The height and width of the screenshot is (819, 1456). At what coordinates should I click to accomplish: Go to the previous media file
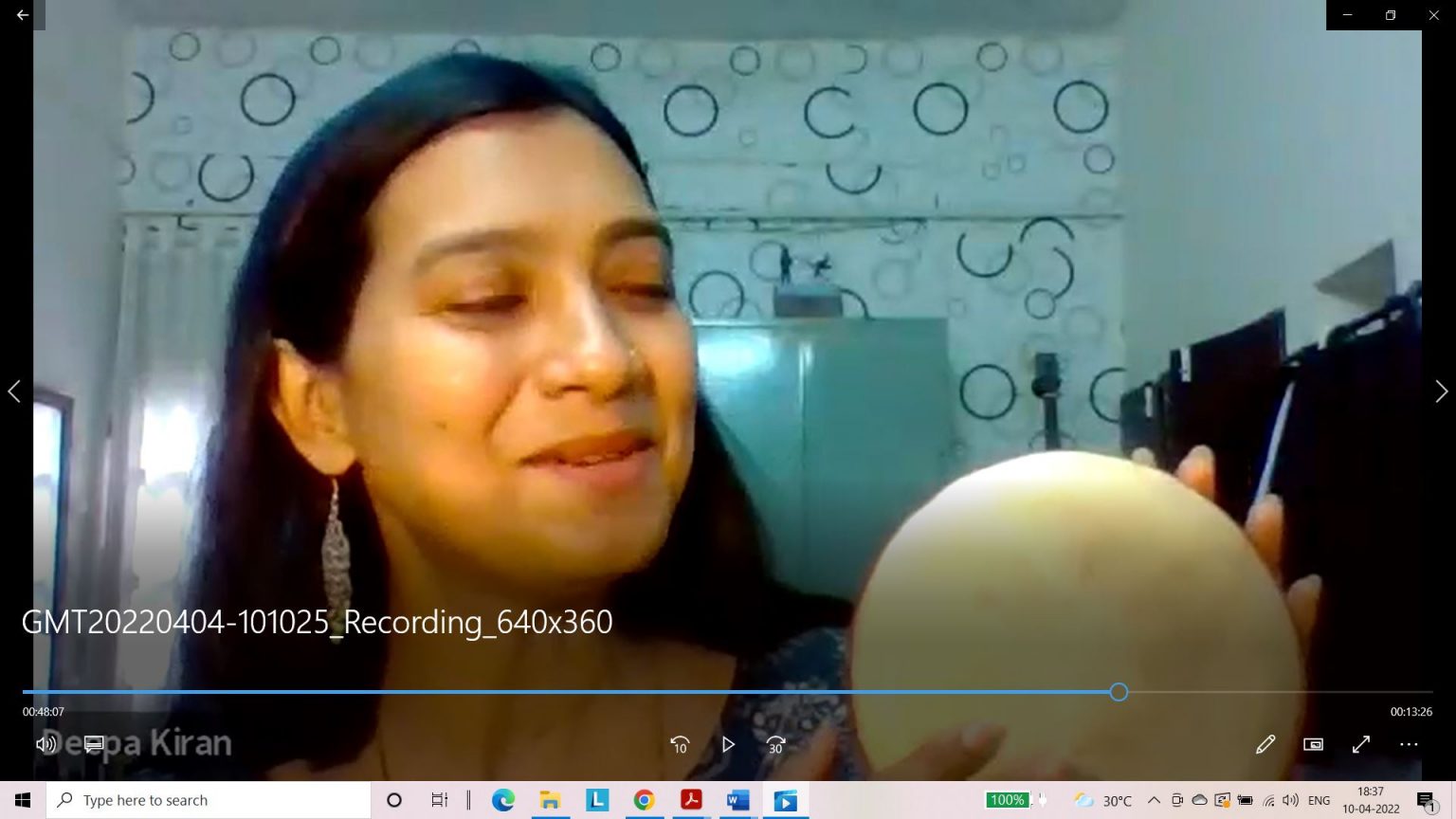tap(14, 391)
